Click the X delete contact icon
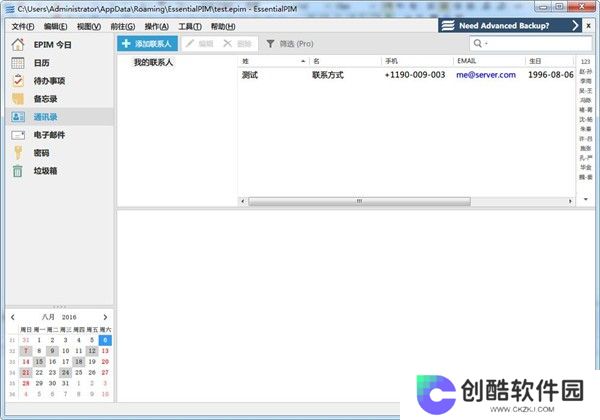This screenshot has height=420, width=600. tap(227, 44)
